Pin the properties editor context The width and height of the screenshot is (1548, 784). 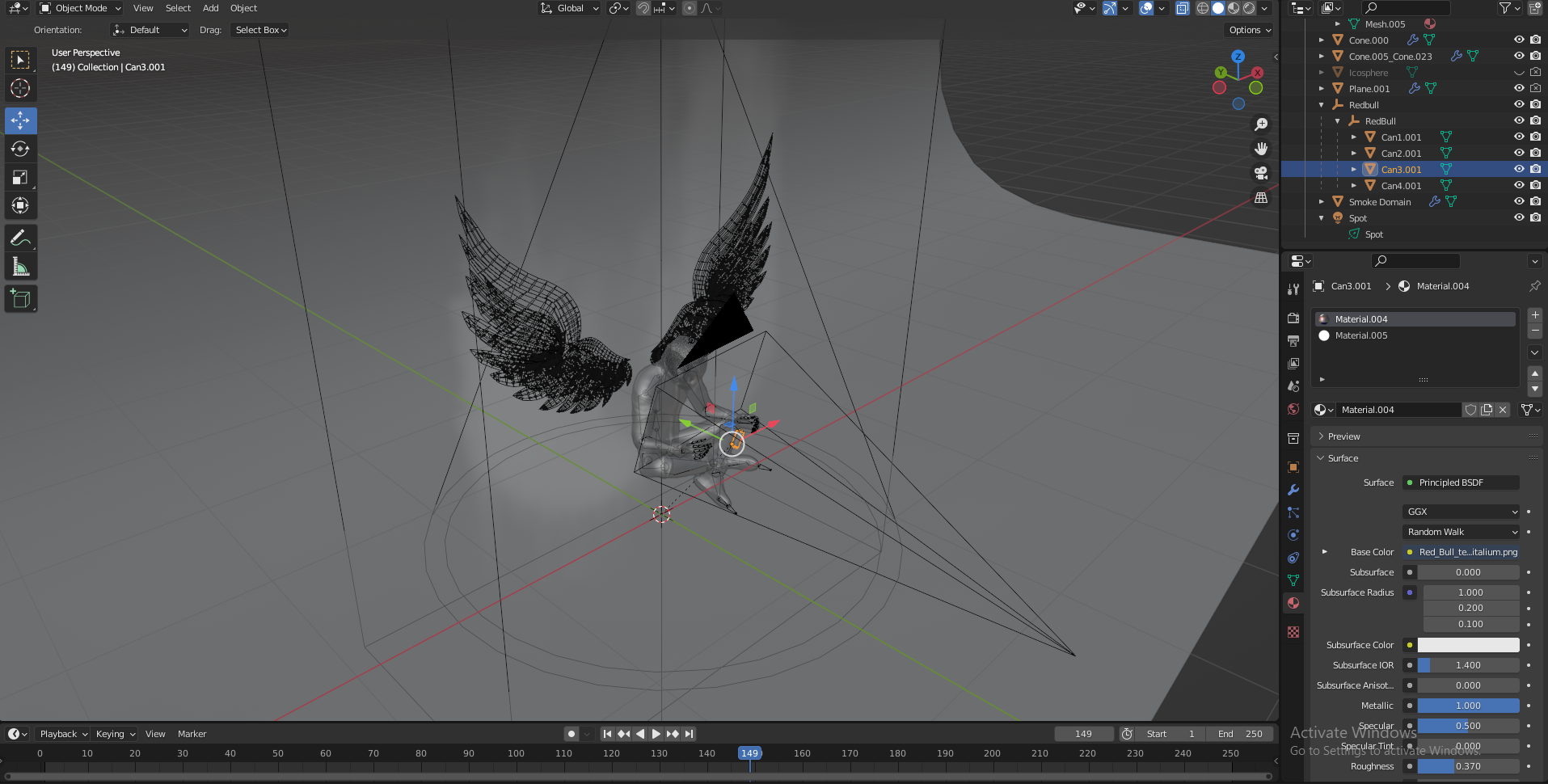tap(1534, 286)
